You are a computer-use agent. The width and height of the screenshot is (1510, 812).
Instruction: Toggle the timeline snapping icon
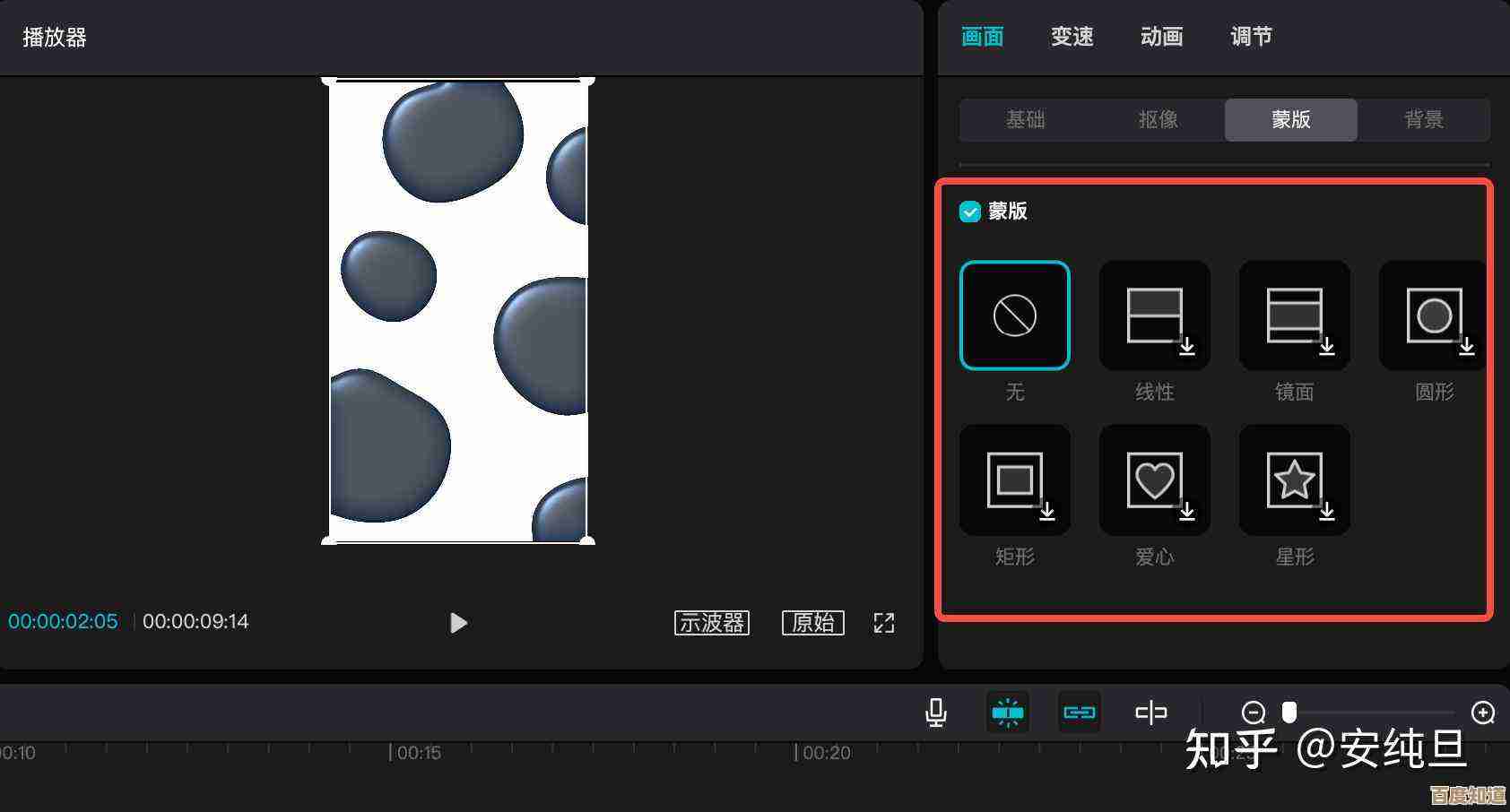pyautogui.click(x=1007, y=713)
